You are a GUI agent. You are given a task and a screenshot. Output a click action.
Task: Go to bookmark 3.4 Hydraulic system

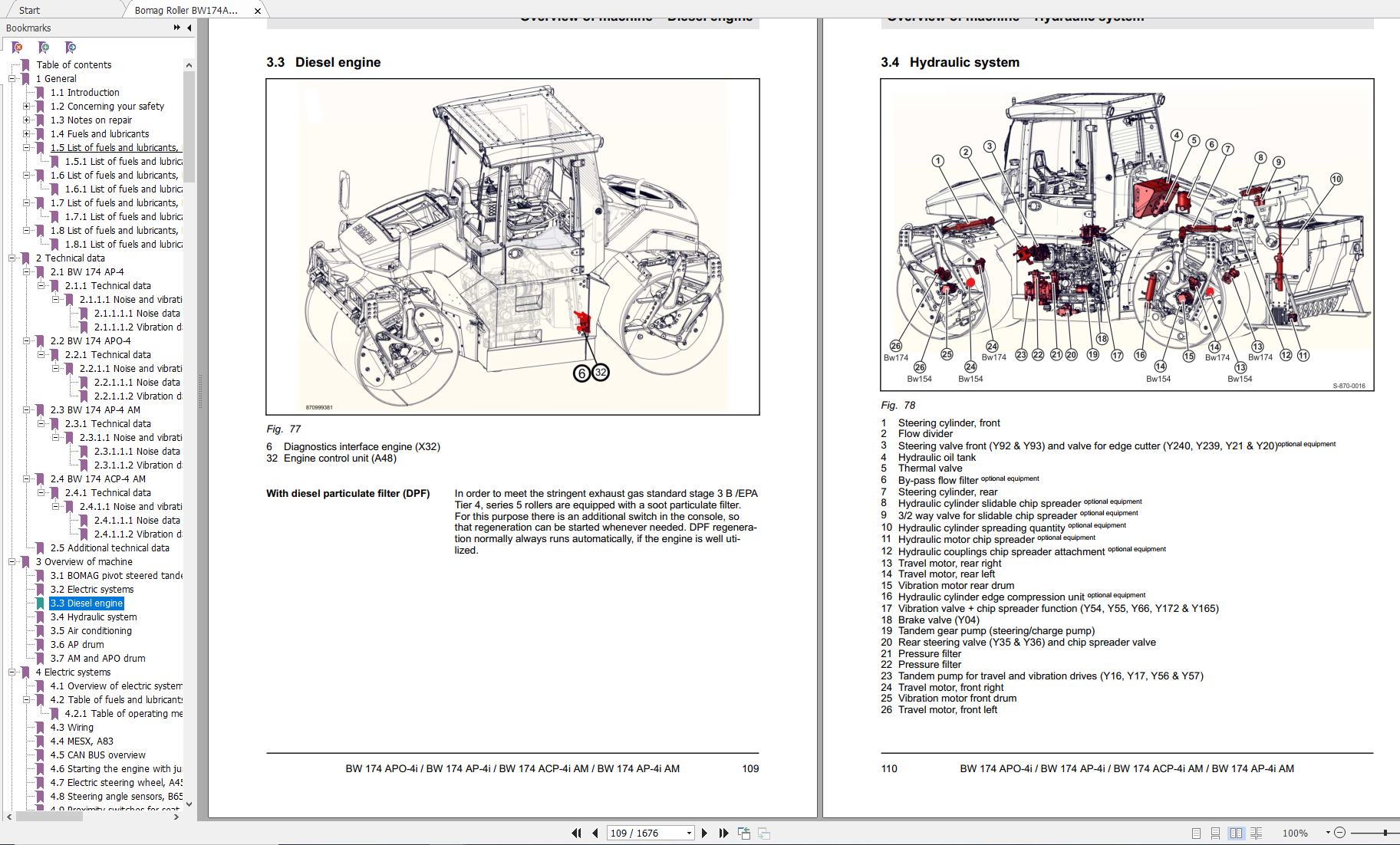pos(94,617)
